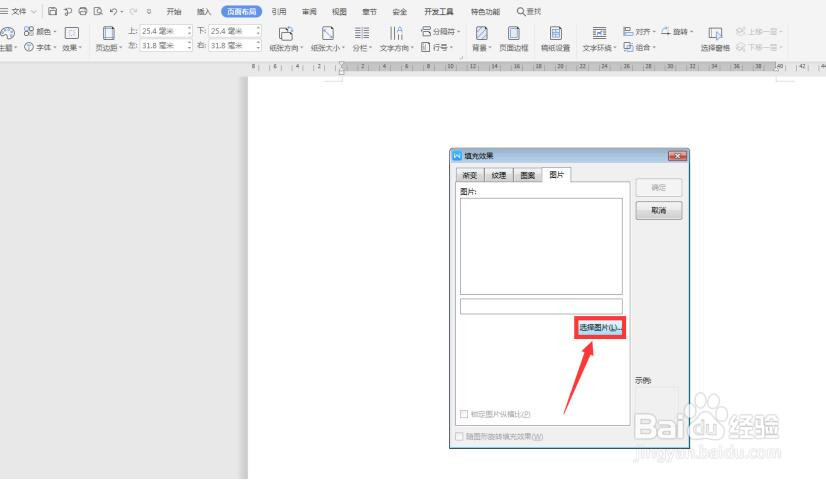This screenshot has width=826, height=481.
Task: Click the Print Preview icon
Action: (98, 11)
